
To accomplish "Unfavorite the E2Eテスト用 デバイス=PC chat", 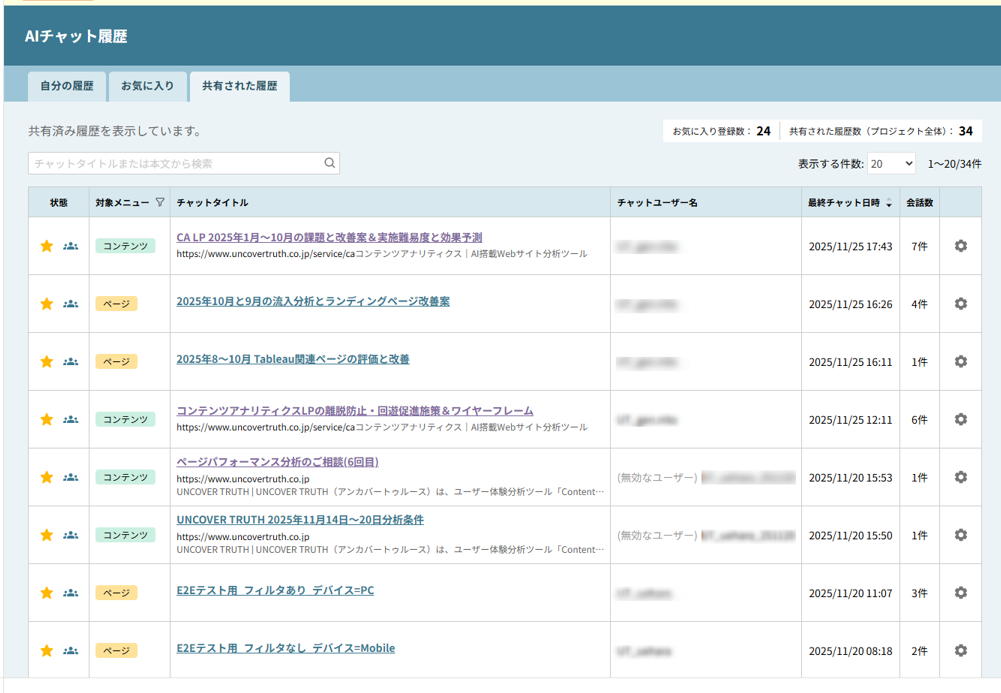I will click(46, 593).
